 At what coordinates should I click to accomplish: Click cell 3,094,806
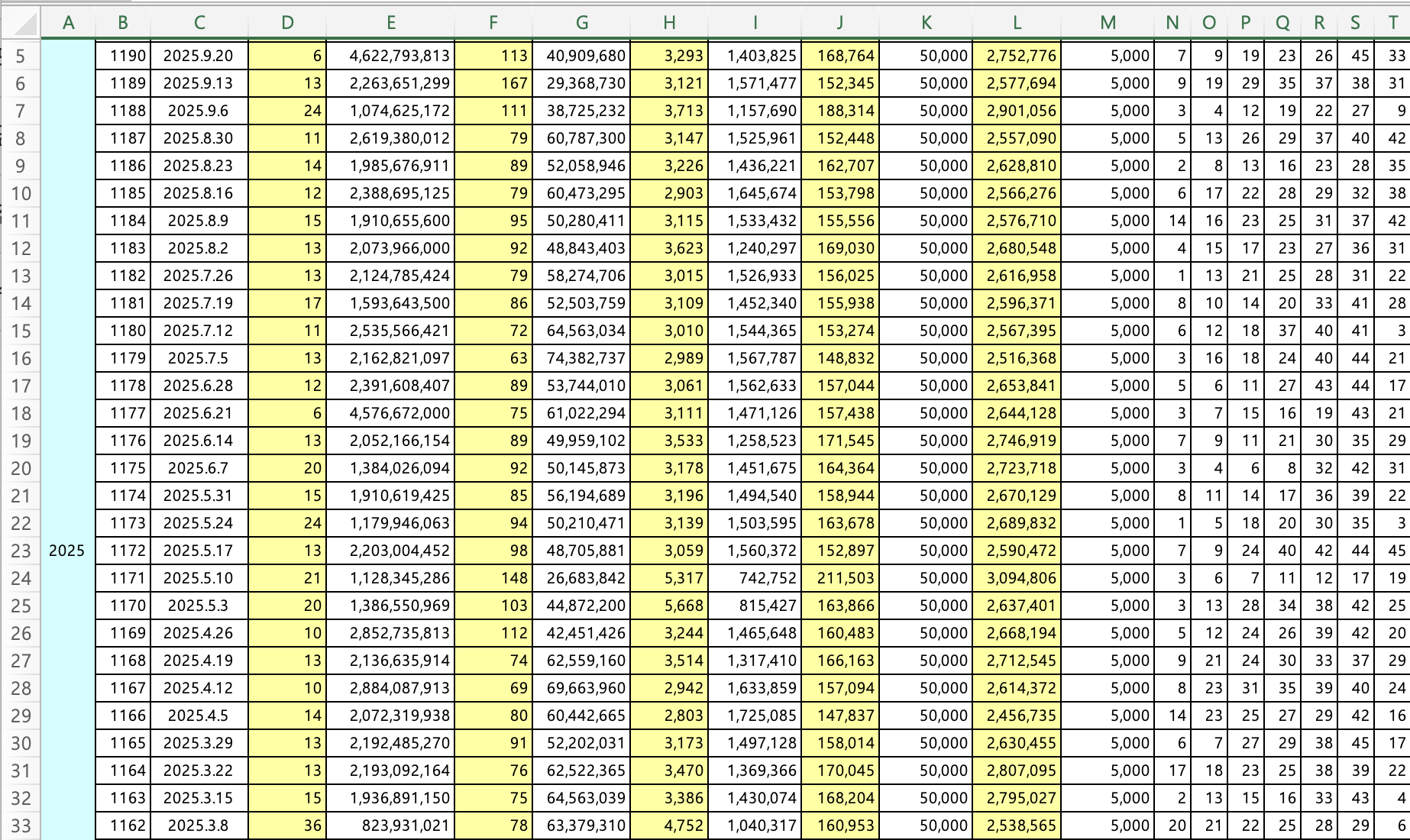1017,578
